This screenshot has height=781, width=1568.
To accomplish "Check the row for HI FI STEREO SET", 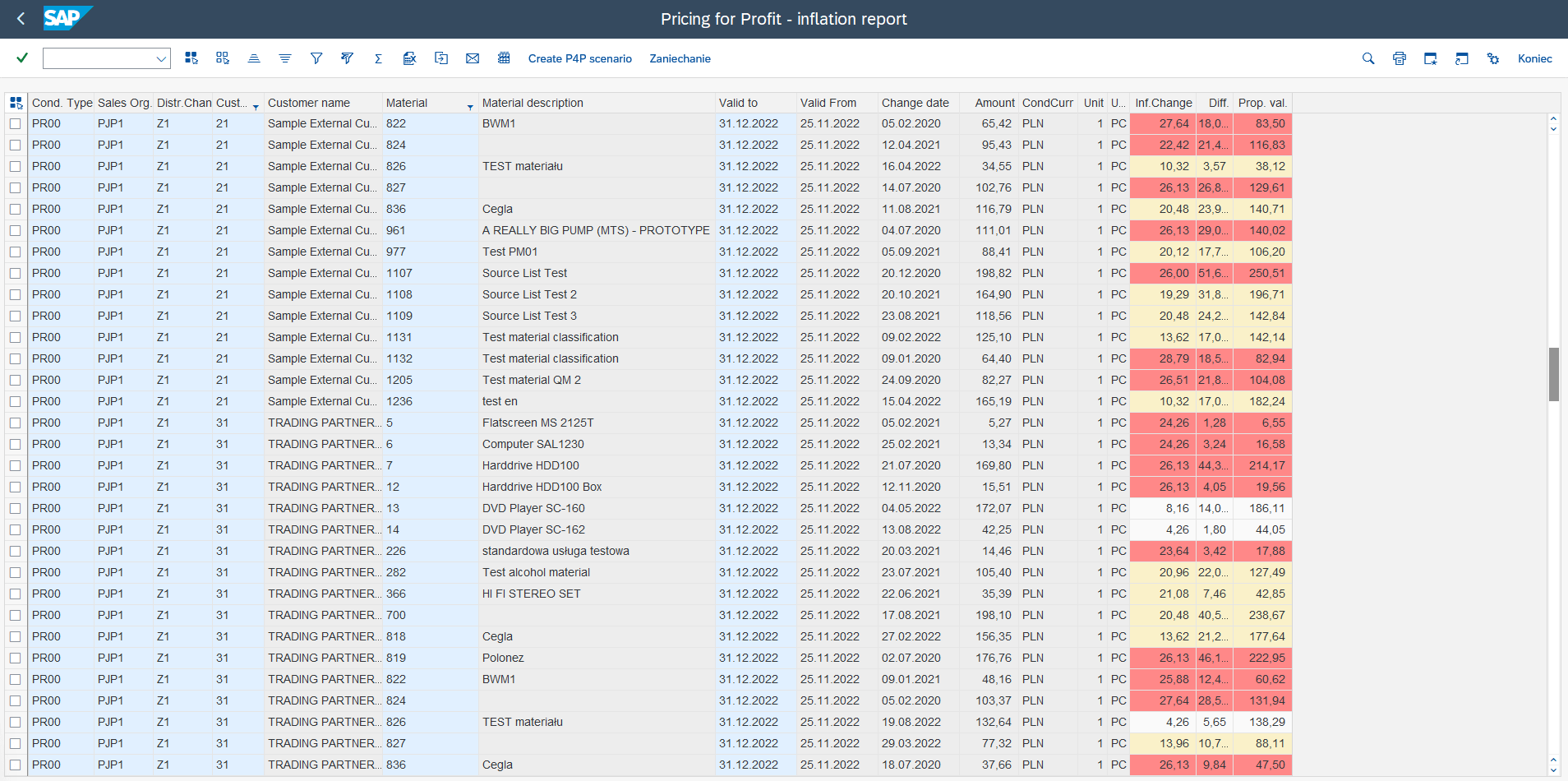I will [15, 594].
